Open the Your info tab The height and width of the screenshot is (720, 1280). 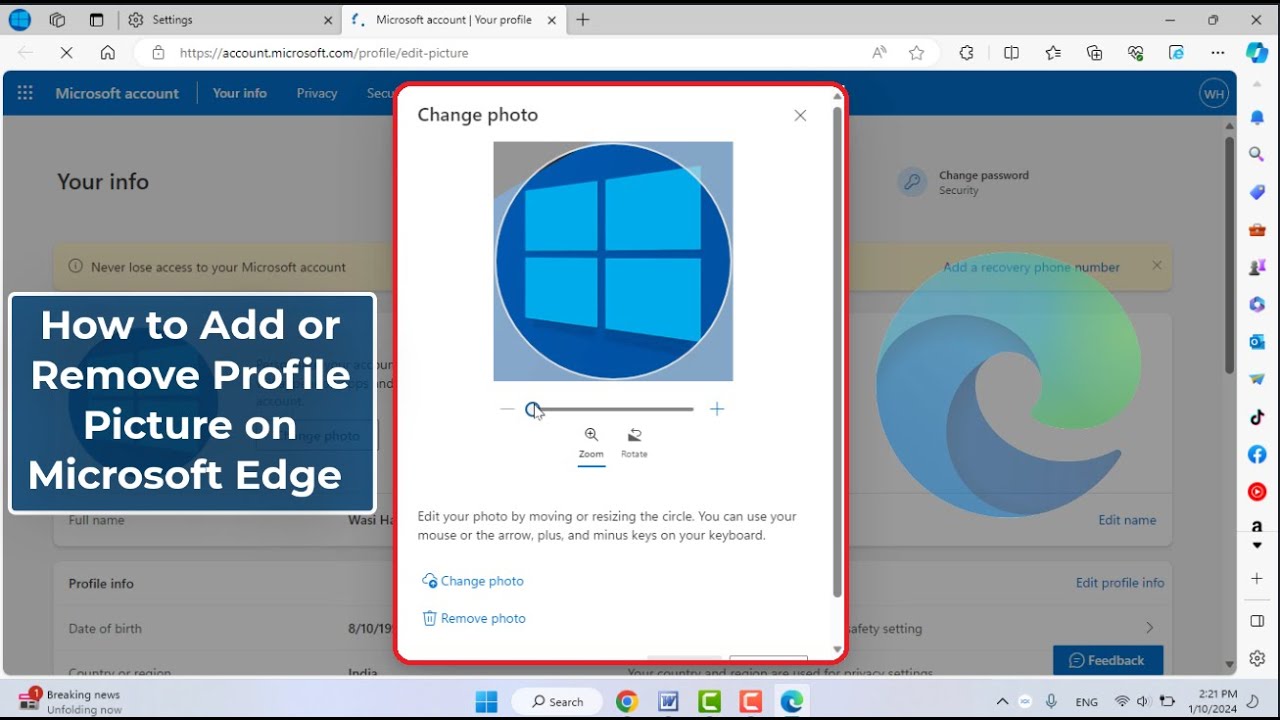[240, 93]
